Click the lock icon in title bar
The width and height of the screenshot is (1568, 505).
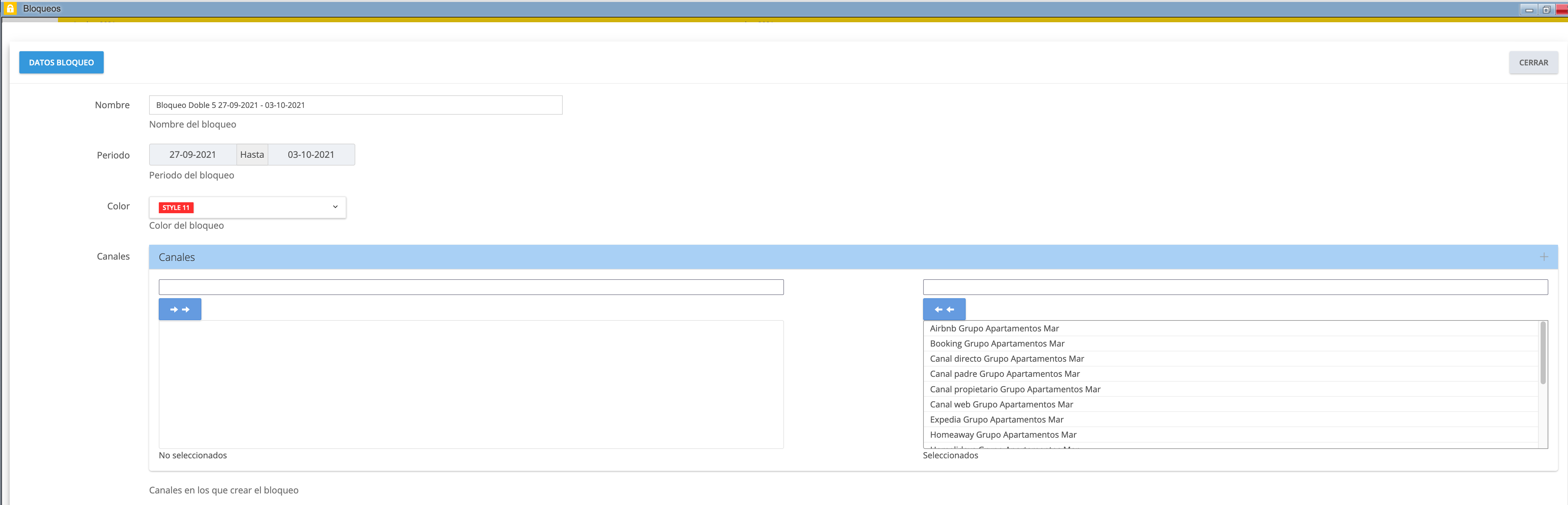pos(10,8)
